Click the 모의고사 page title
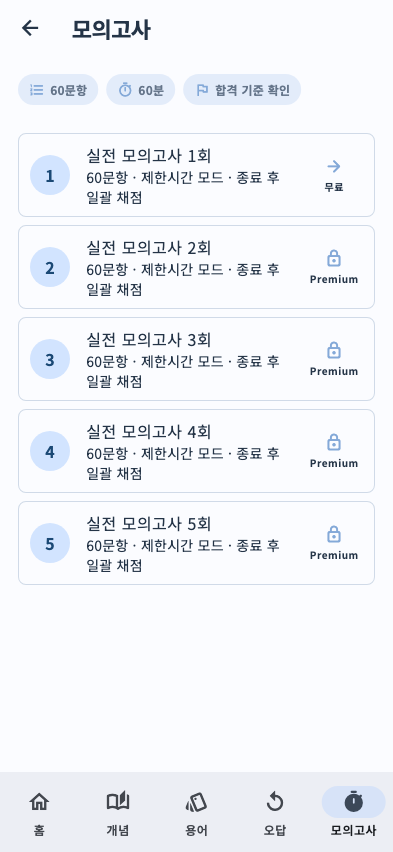 point(111,29)
